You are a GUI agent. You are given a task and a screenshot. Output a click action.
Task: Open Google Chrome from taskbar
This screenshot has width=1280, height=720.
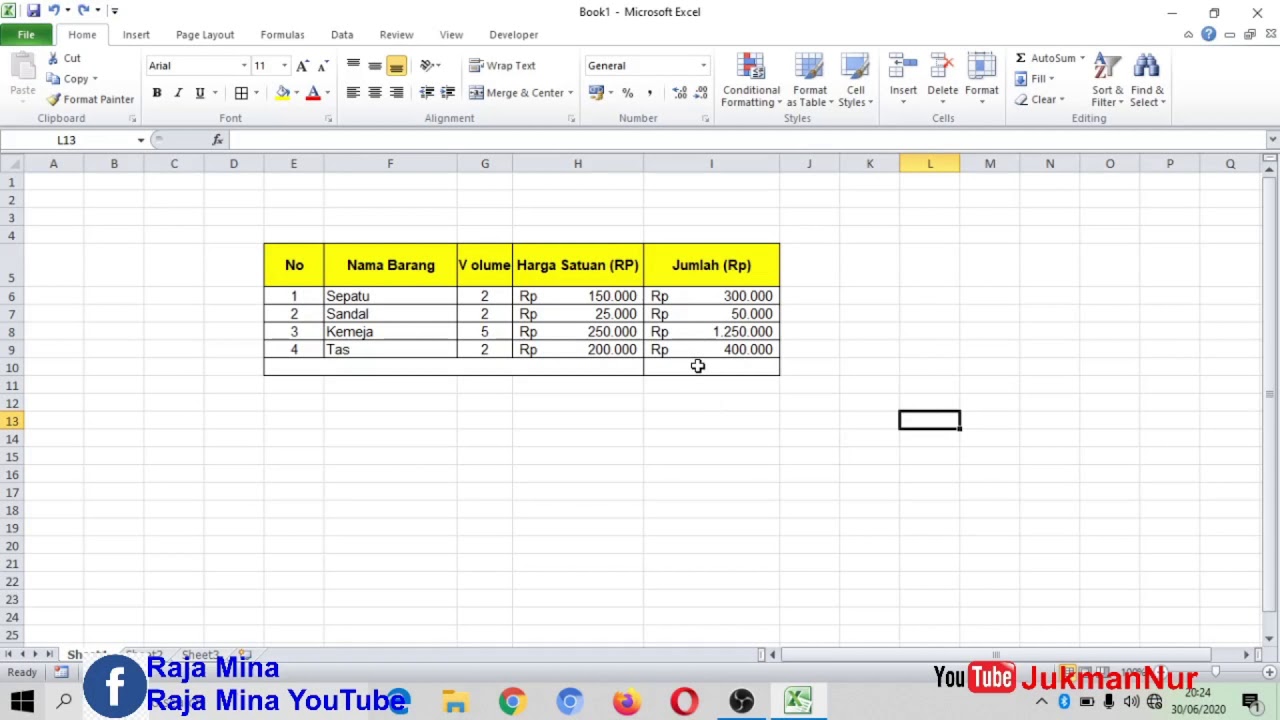512,701
